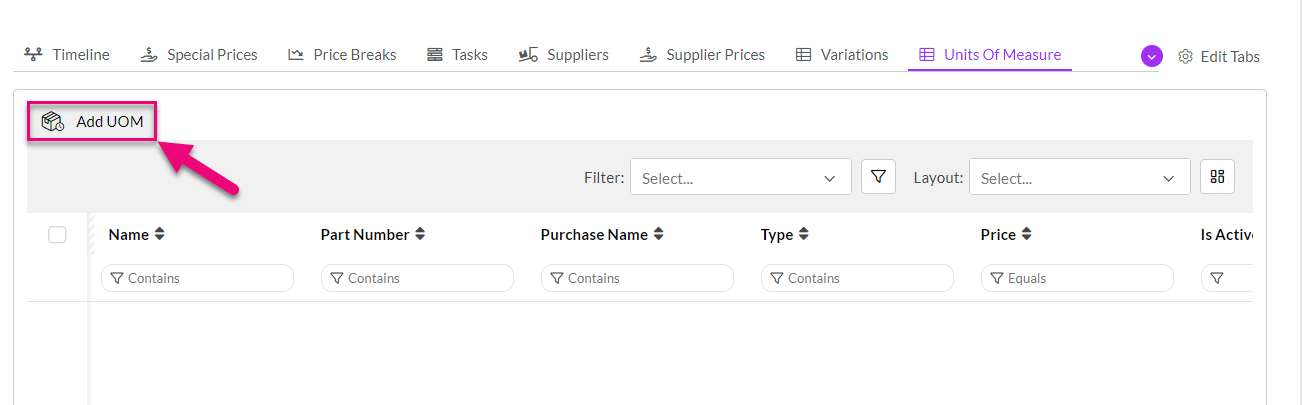Sort by Purchase Name column arrows
1302x405 pixels.
point(658,235)
